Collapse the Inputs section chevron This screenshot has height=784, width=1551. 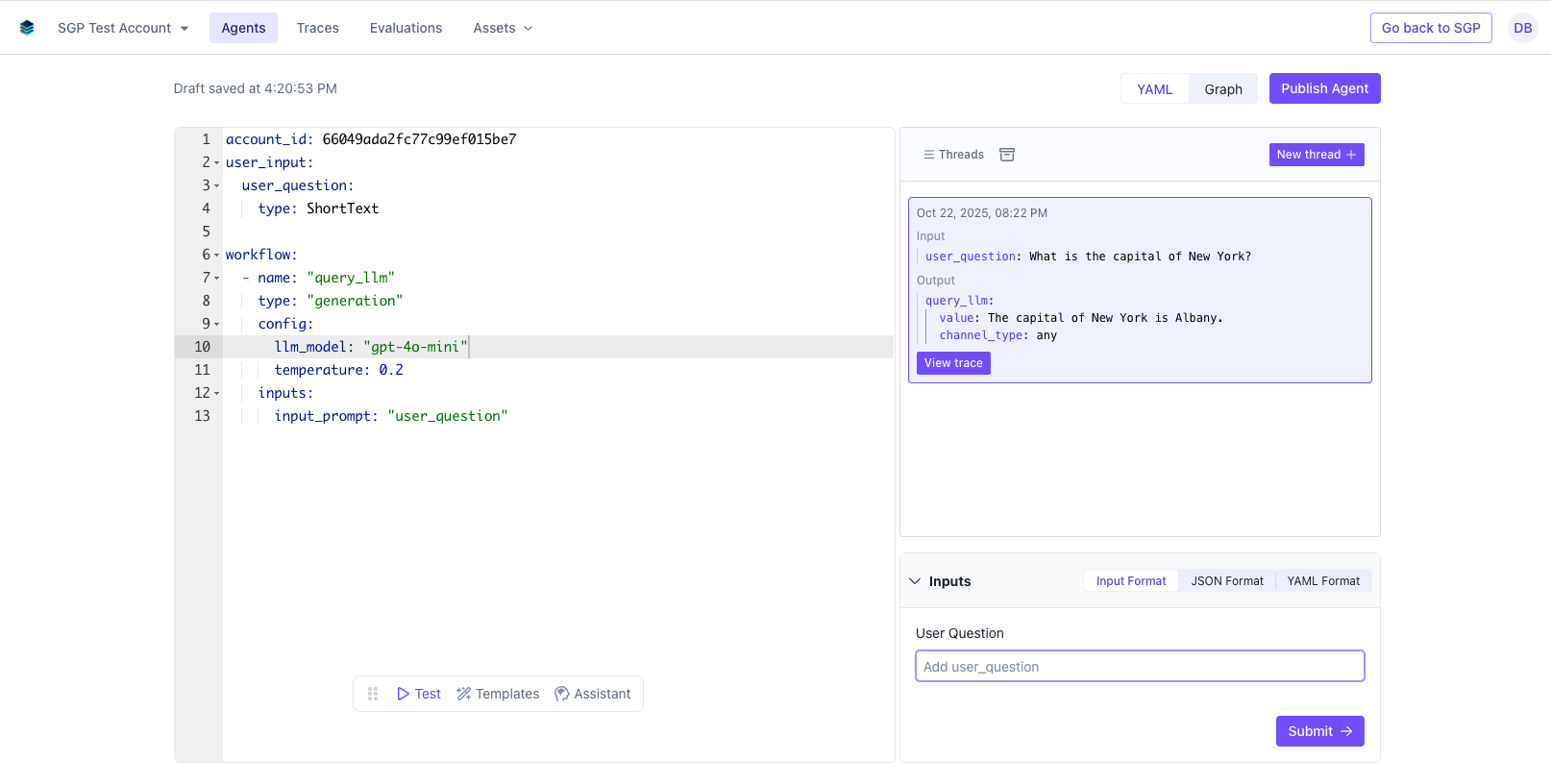pos(915,581)
